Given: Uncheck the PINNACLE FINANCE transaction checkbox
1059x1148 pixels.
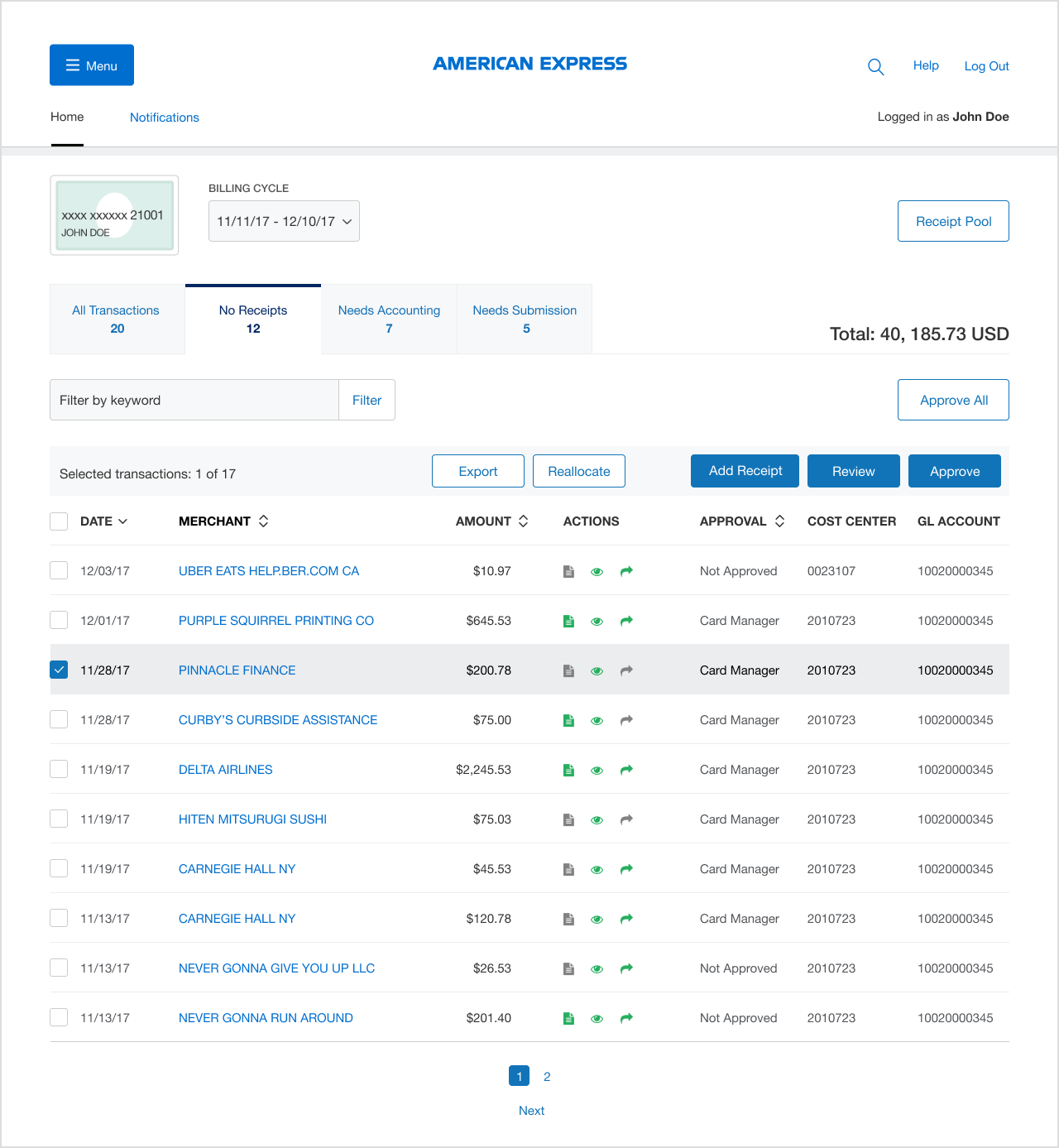Looking at the screenshot, I should [x=59, y=670].
